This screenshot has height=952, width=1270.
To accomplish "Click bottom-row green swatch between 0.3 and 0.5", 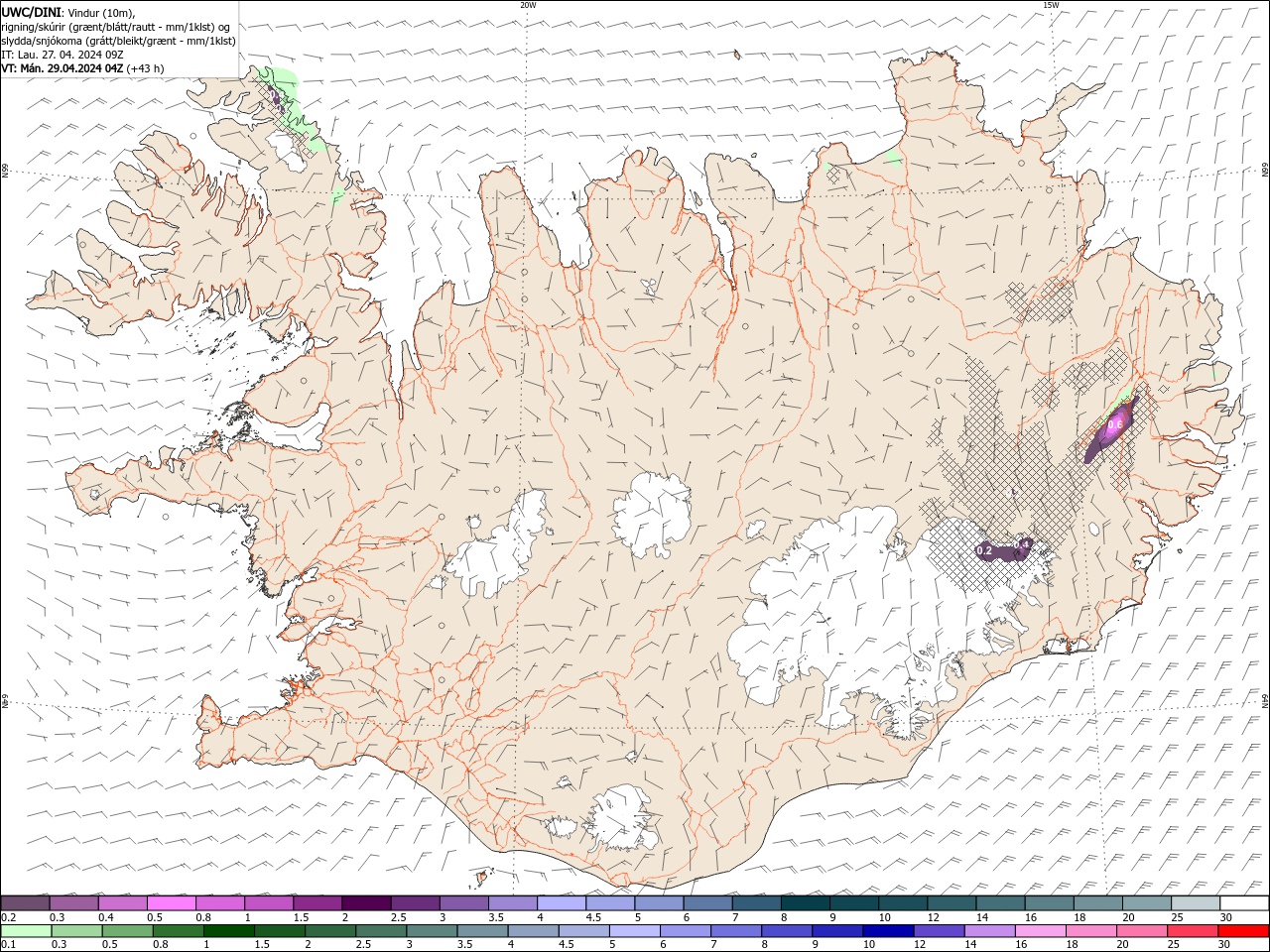I will [76, 931].
